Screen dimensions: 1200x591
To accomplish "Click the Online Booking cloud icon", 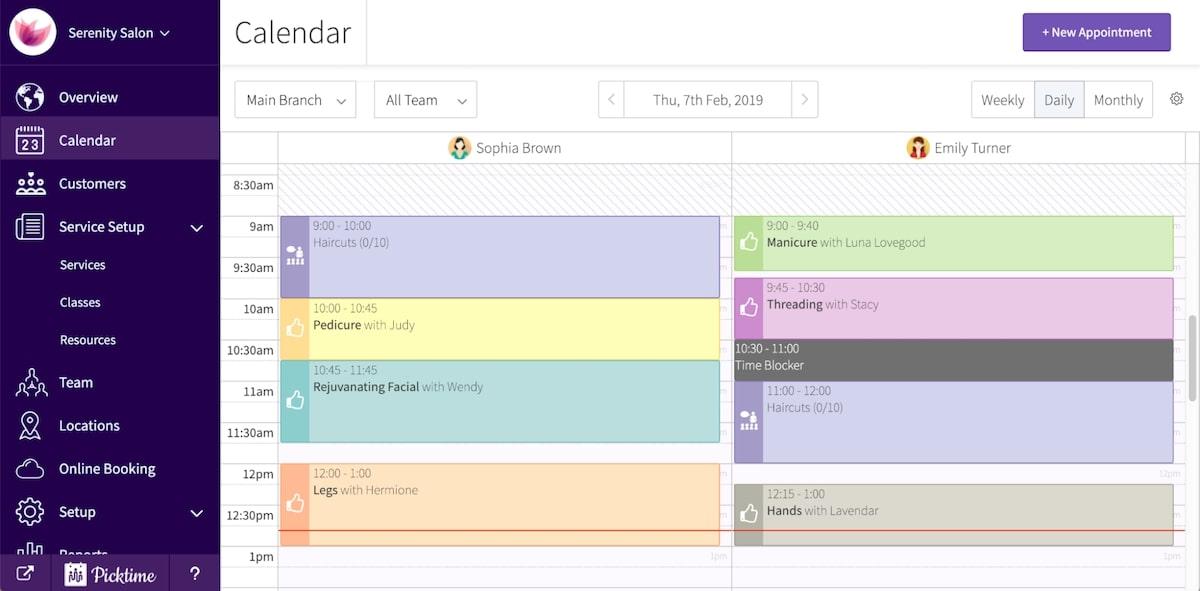I will [x=30, y=469].
